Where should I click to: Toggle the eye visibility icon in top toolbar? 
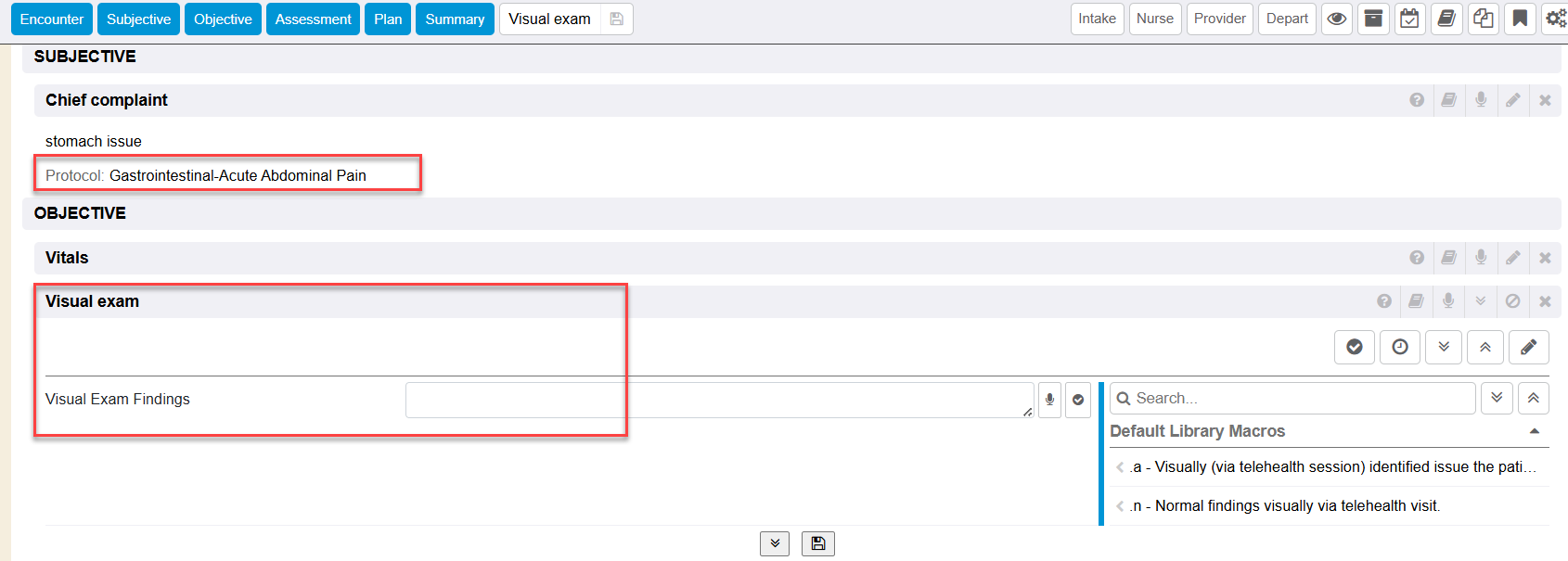pyautogui.click(x=1337, y=19)
